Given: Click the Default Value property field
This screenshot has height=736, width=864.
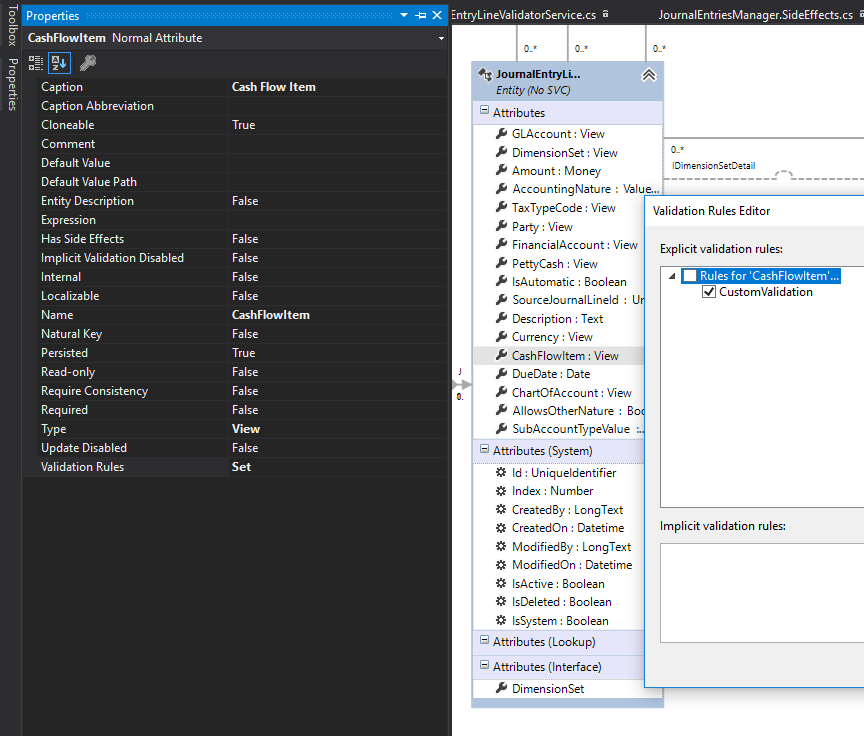Looking at the screenshot, I should (338, 163).
